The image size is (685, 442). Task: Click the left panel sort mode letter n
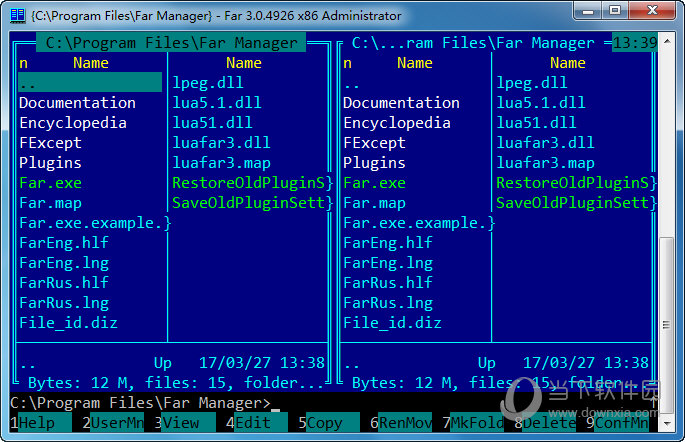24,63
